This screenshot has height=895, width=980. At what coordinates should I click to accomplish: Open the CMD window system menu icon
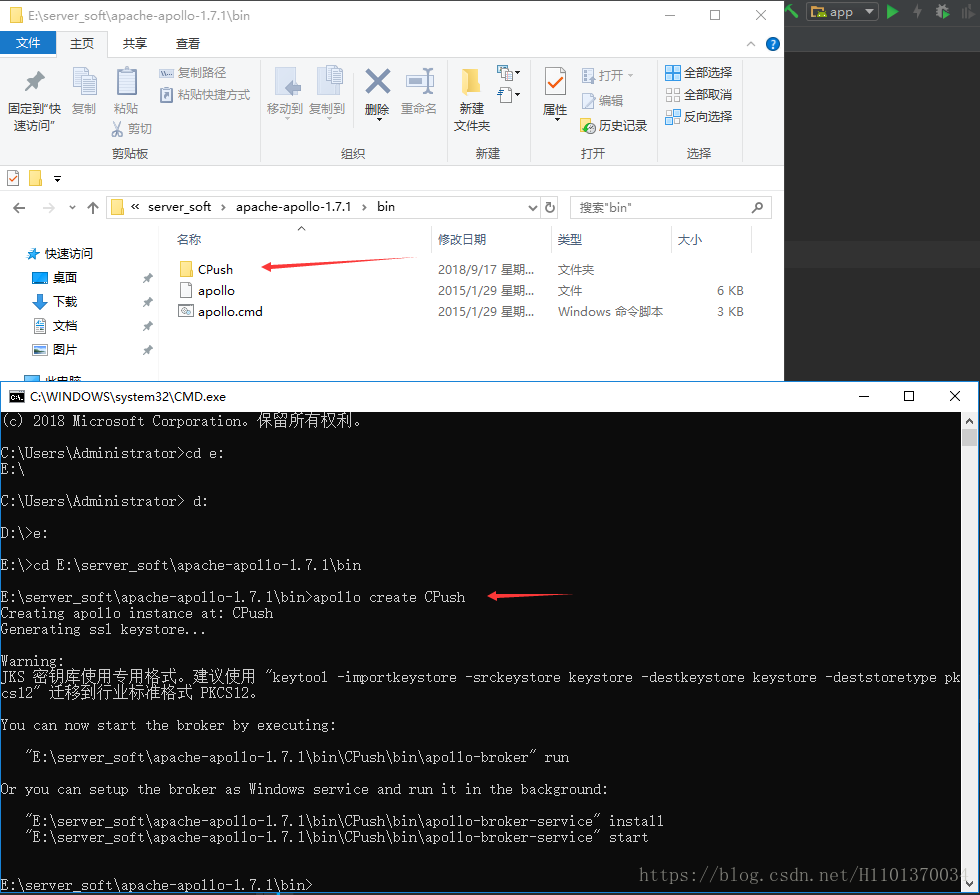[x=17, y=397]
